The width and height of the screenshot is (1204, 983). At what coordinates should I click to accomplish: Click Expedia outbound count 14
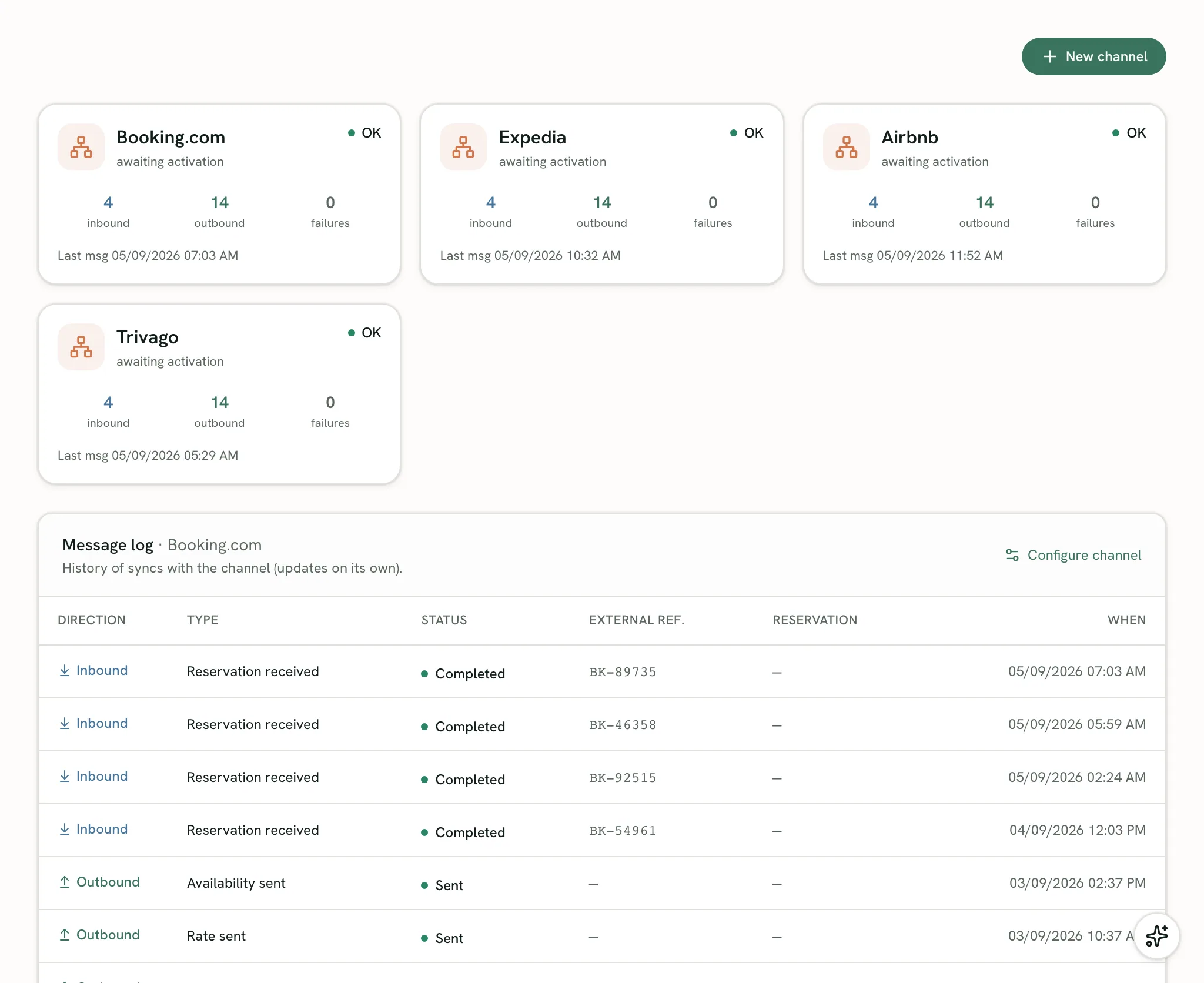click(x=602, y=203)
